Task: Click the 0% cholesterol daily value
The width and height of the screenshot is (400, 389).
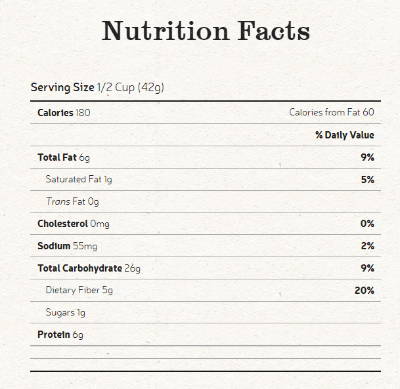Action: 367,224
